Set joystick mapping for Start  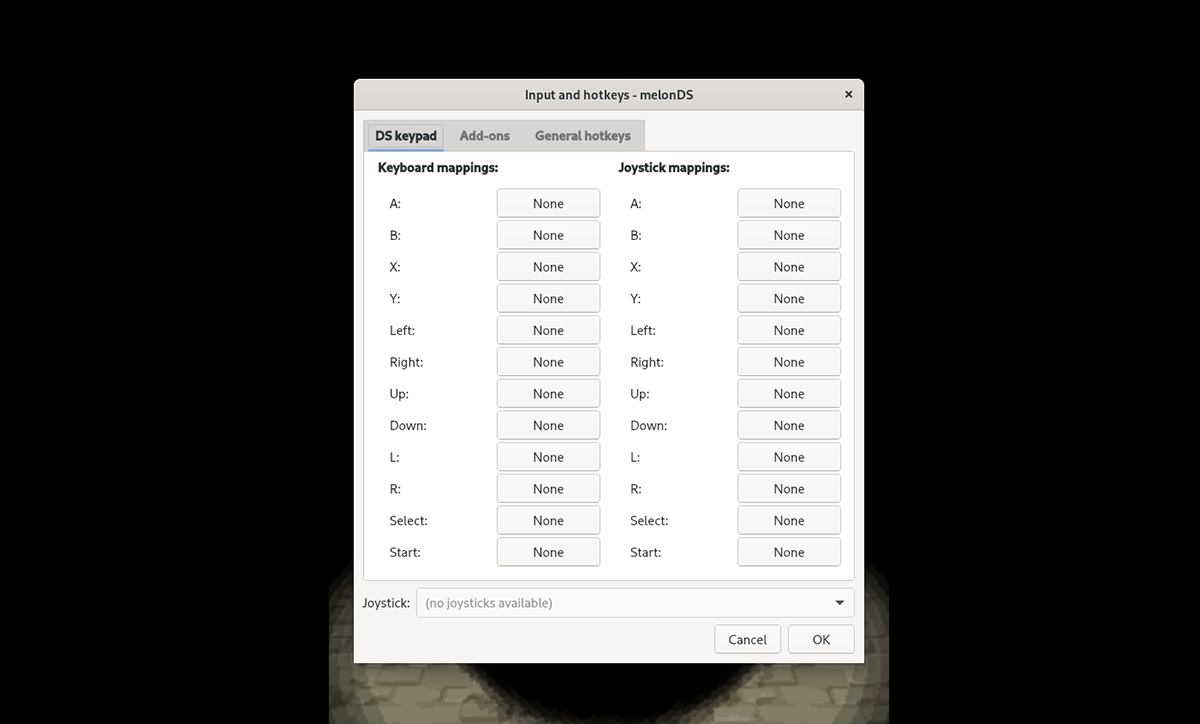789,552
